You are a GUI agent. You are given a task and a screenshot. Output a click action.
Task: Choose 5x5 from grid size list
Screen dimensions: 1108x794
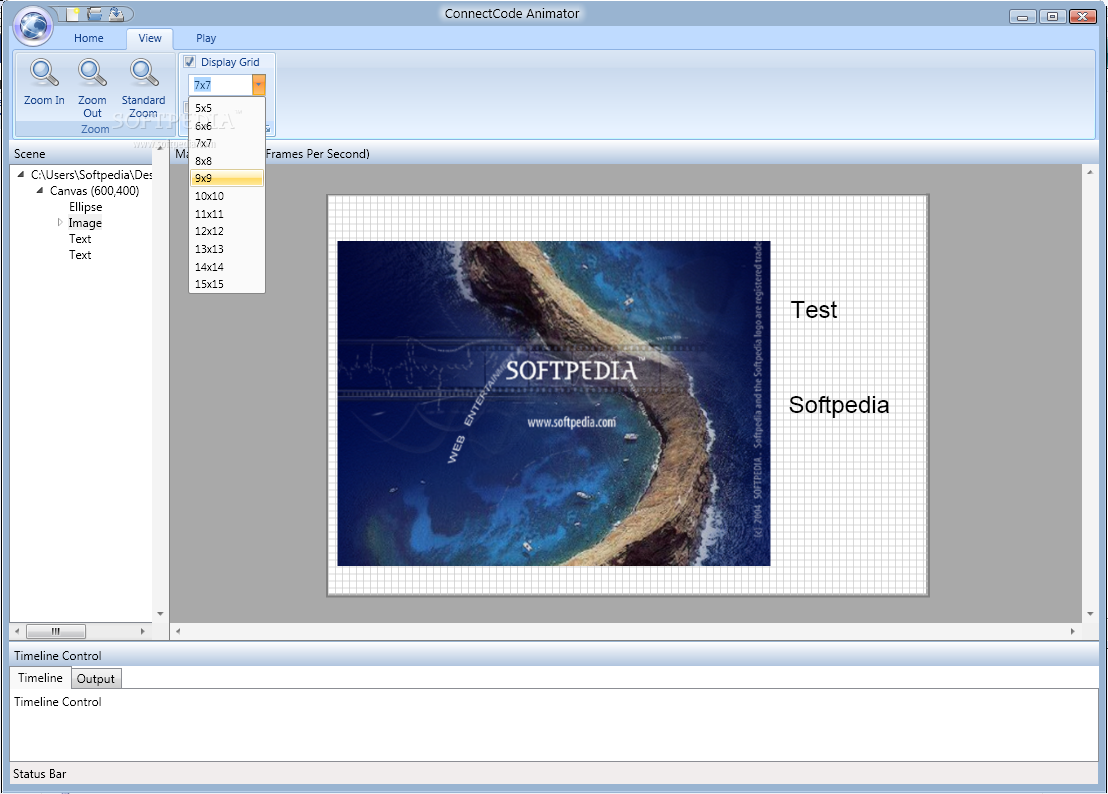click(227, 108)
